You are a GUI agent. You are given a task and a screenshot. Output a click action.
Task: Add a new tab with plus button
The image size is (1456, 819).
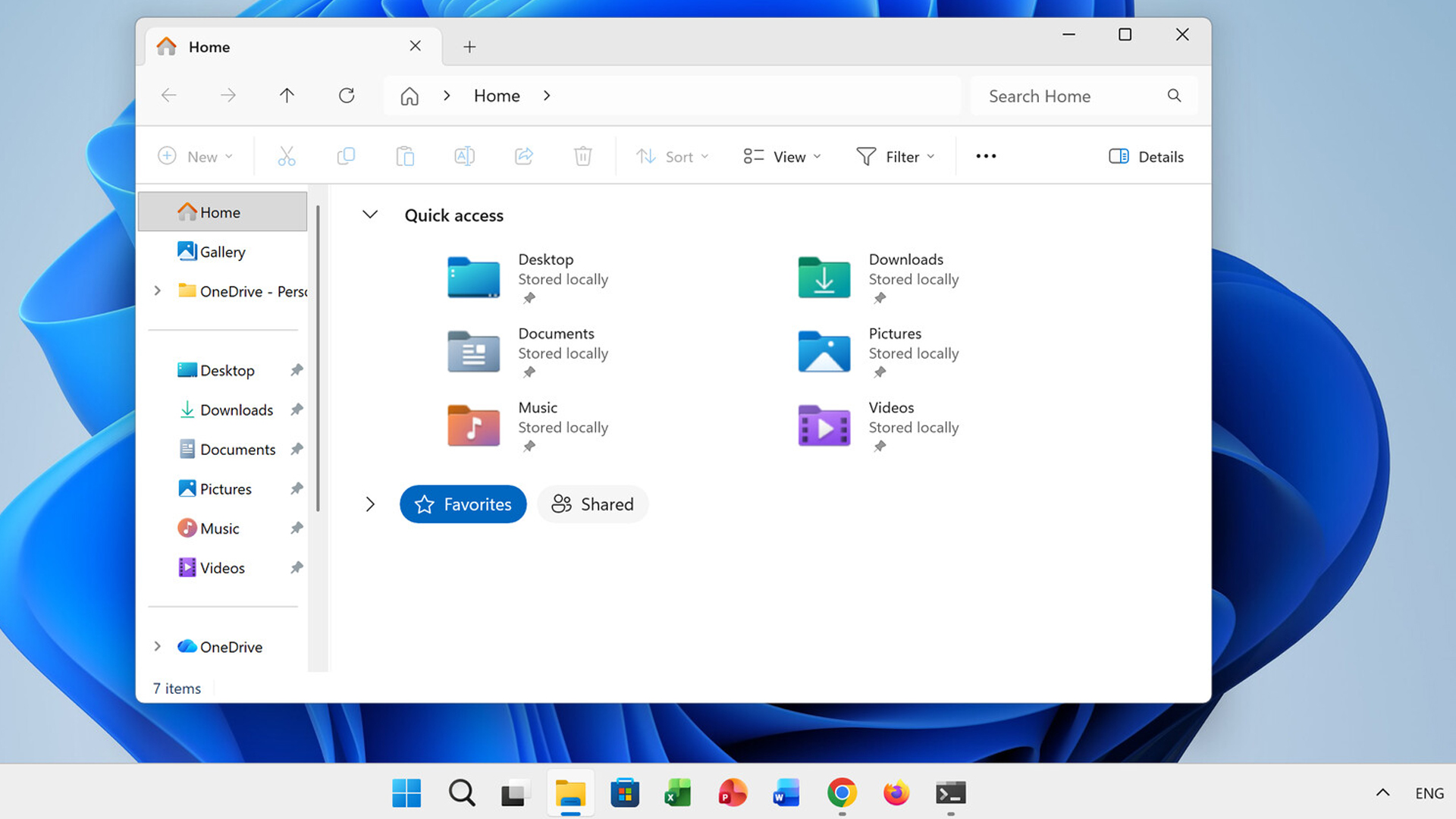click(x=469, y=47)
